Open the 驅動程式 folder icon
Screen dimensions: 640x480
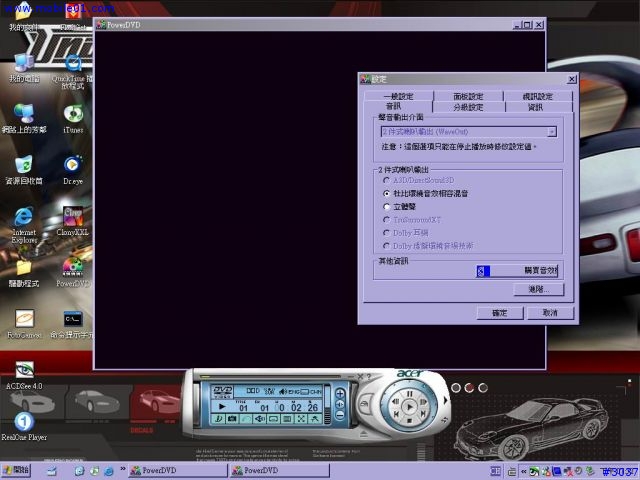pos(24,273)
